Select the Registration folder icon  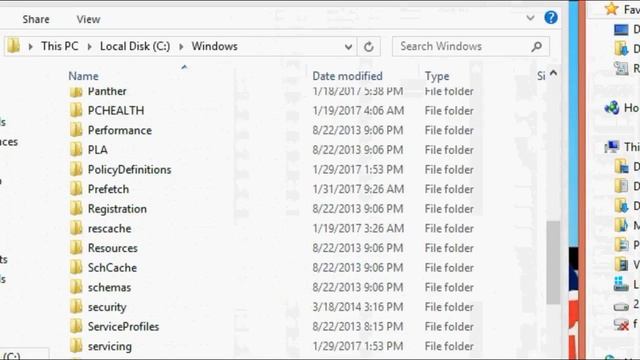pos(76,208)
